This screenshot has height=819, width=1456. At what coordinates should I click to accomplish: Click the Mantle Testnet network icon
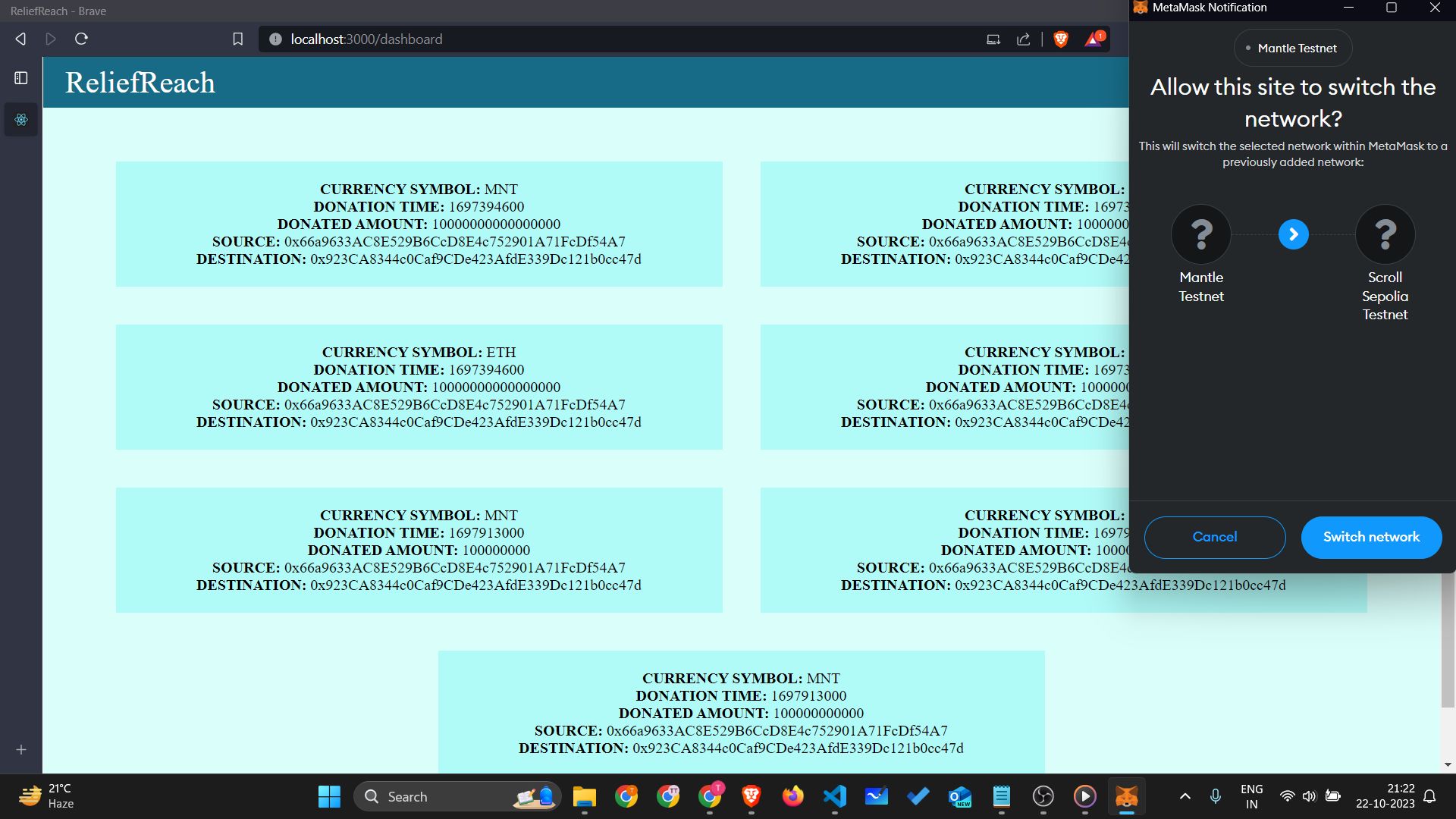point(1201,233)
